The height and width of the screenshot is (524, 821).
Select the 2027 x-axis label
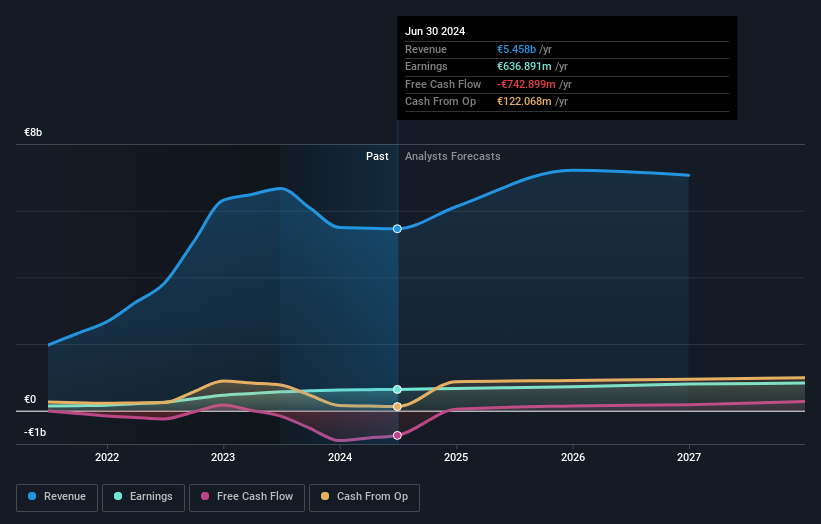click(689, 458)
